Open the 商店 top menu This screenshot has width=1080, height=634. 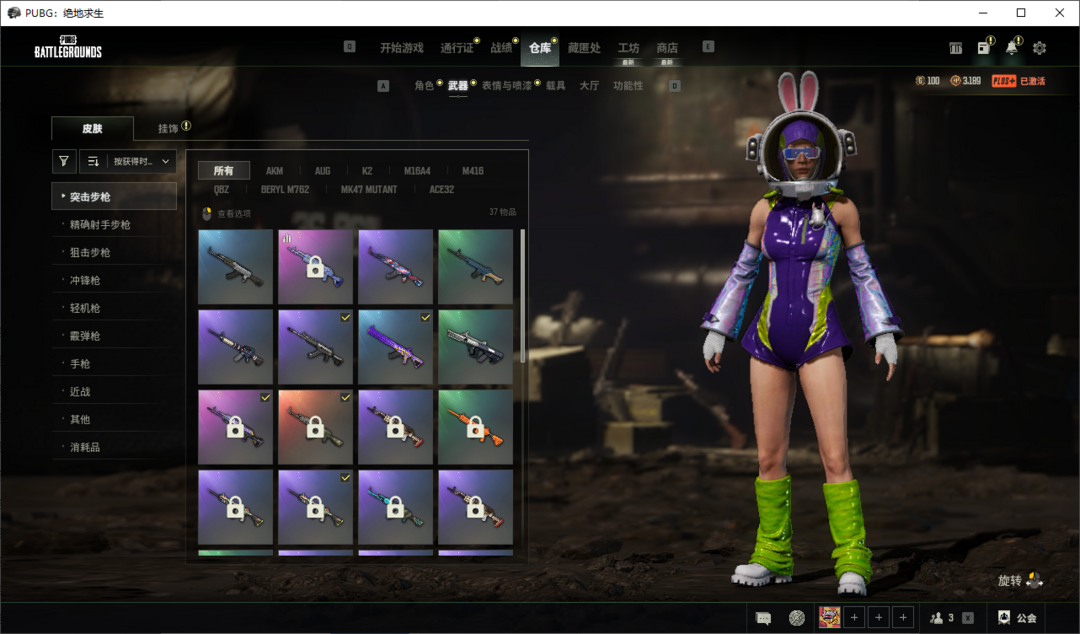click(667, 48)
